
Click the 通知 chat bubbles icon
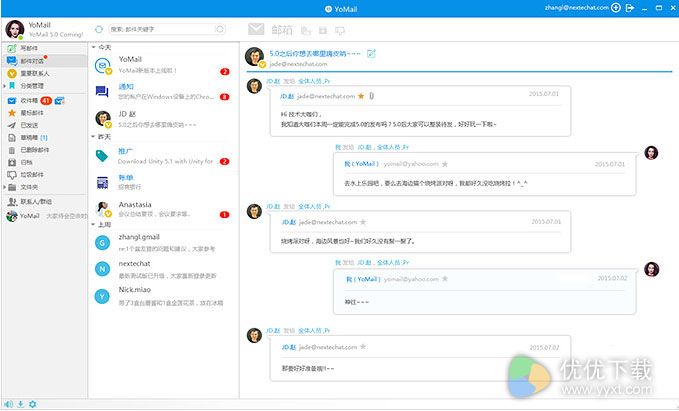tap(102, 91)
